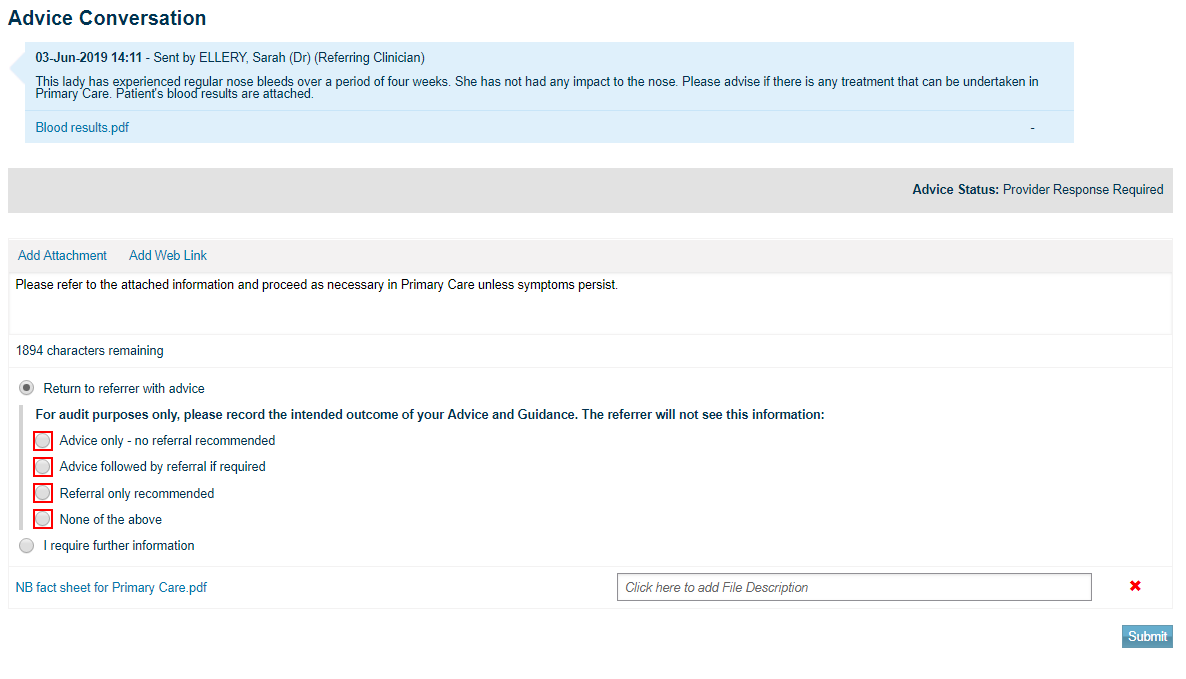1186x679 pixels.
Task: Click the '1894 characters remaining' counter text
Action: 89,351
